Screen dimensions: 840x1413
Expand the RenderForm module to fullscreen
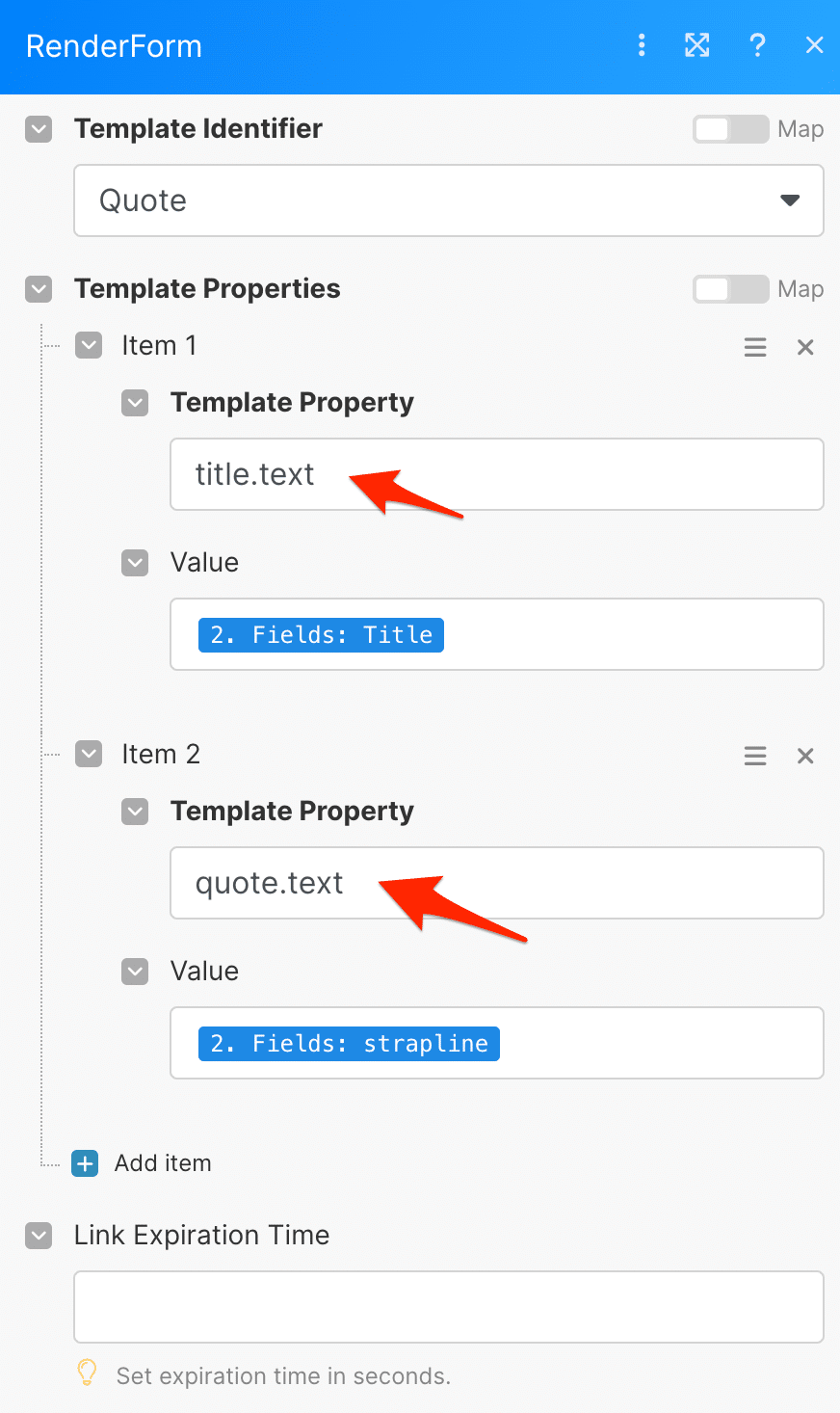click(x=697, y=44)
